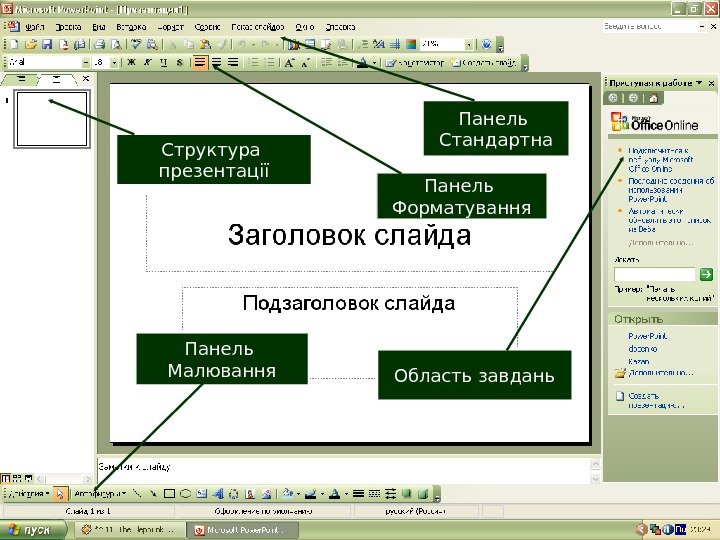Open the Создать презентацию link in task pane
This screenshot has width=720, height=540.
[656, 400]
